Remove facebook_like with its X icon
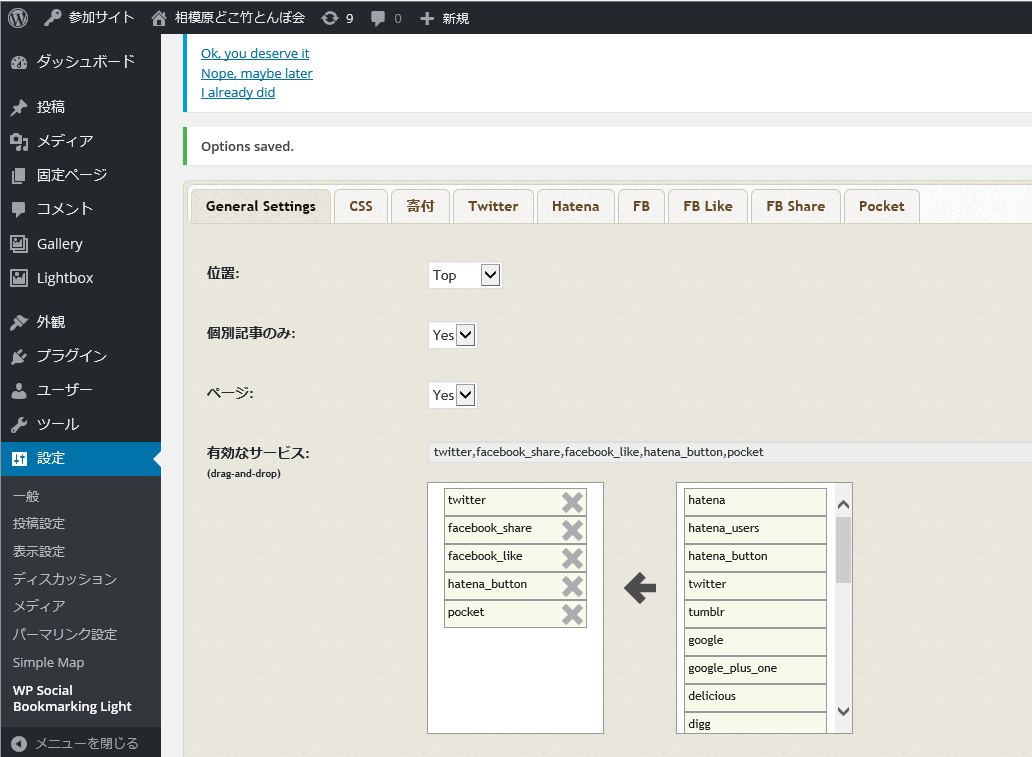The width and height of the screenshot is (1032, 757). [573, 558]
